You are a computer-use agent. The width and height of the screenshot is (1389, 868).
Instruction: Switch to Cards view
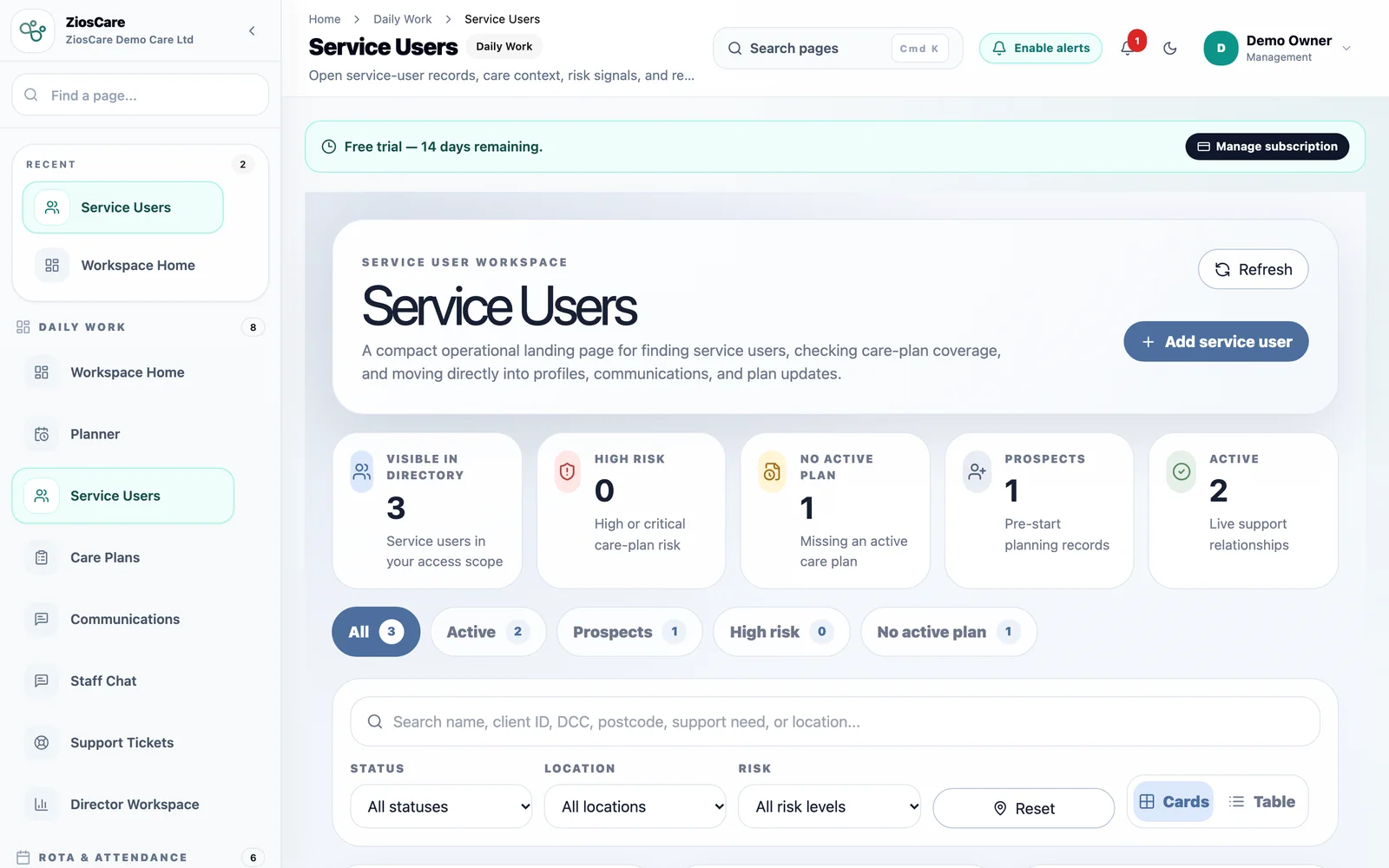(x=1174, y=802)
